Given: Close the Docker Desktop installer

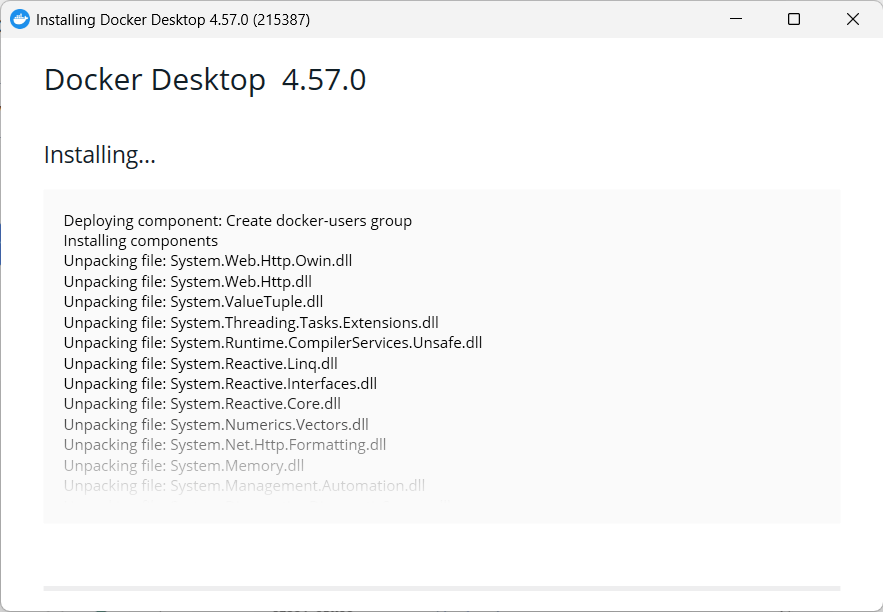Looking at the screenshot, I should (852, 19).
